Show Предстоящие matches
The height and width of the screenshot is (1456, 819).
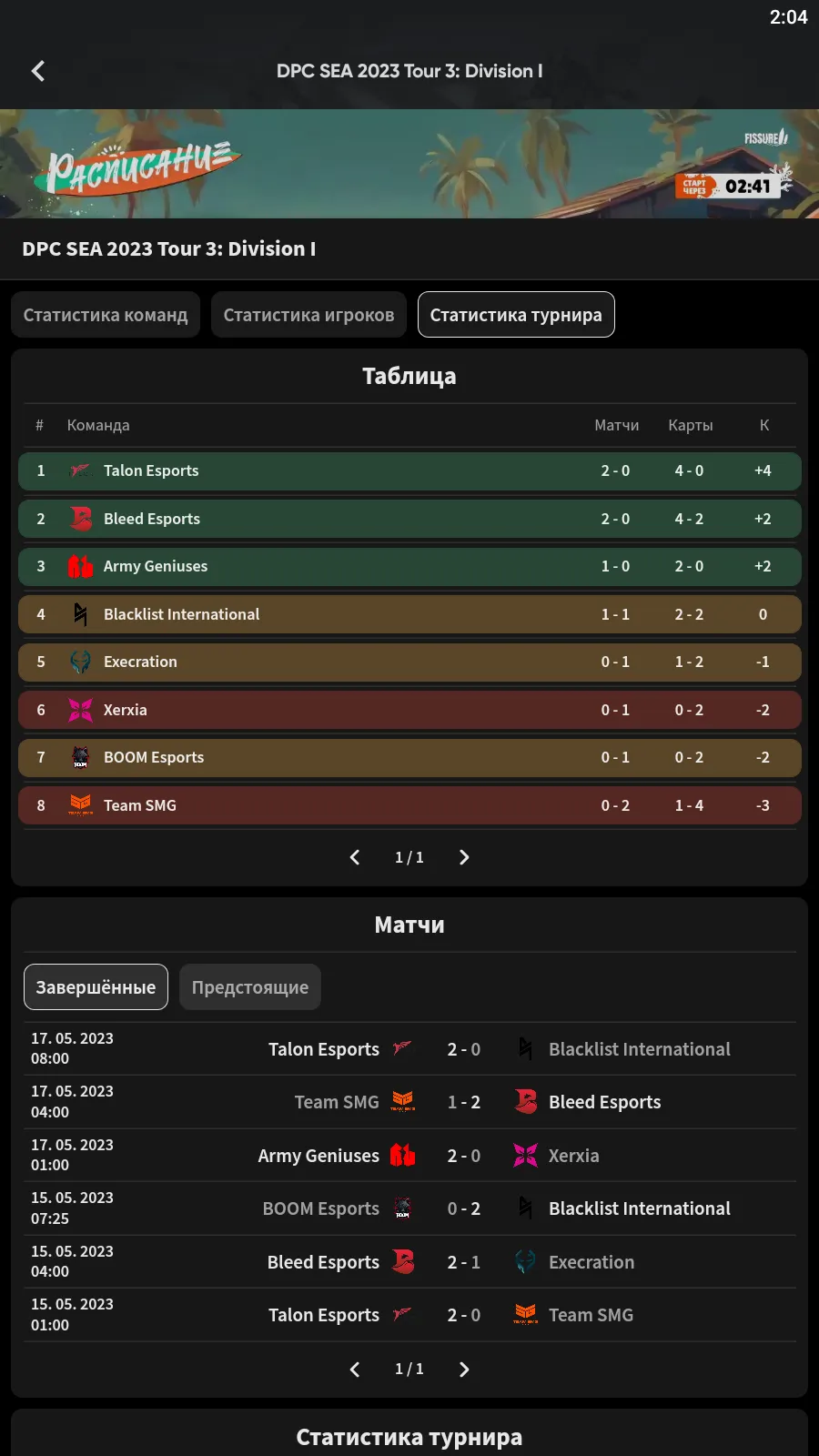coord(250,987)
